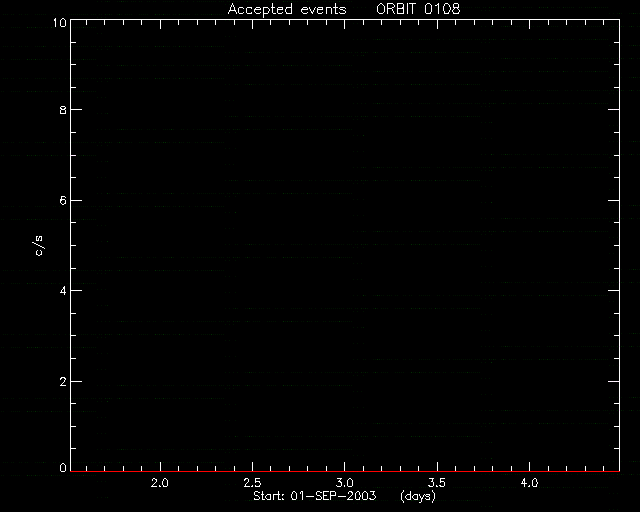Click the y-axis label '6'
This screenshot has width=640, height=512.
[63, 200]
